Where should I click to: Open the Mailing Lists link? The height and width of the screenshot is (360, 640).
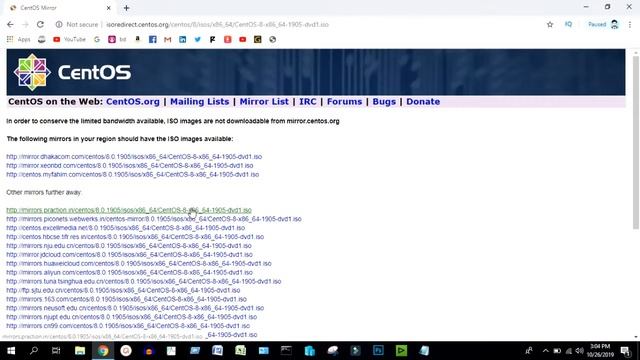[200, 102]
